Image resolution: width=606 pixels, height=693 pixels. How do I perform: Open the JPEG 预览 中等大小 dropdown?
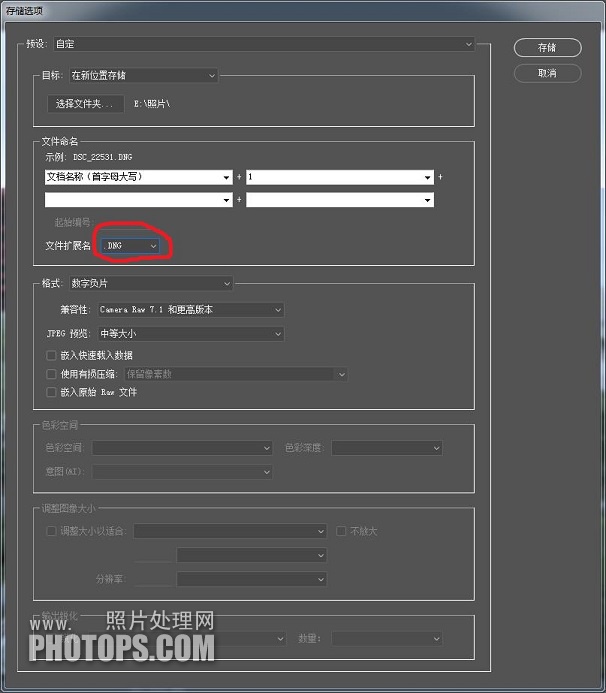pyautogui.click(x=191, y=334)
